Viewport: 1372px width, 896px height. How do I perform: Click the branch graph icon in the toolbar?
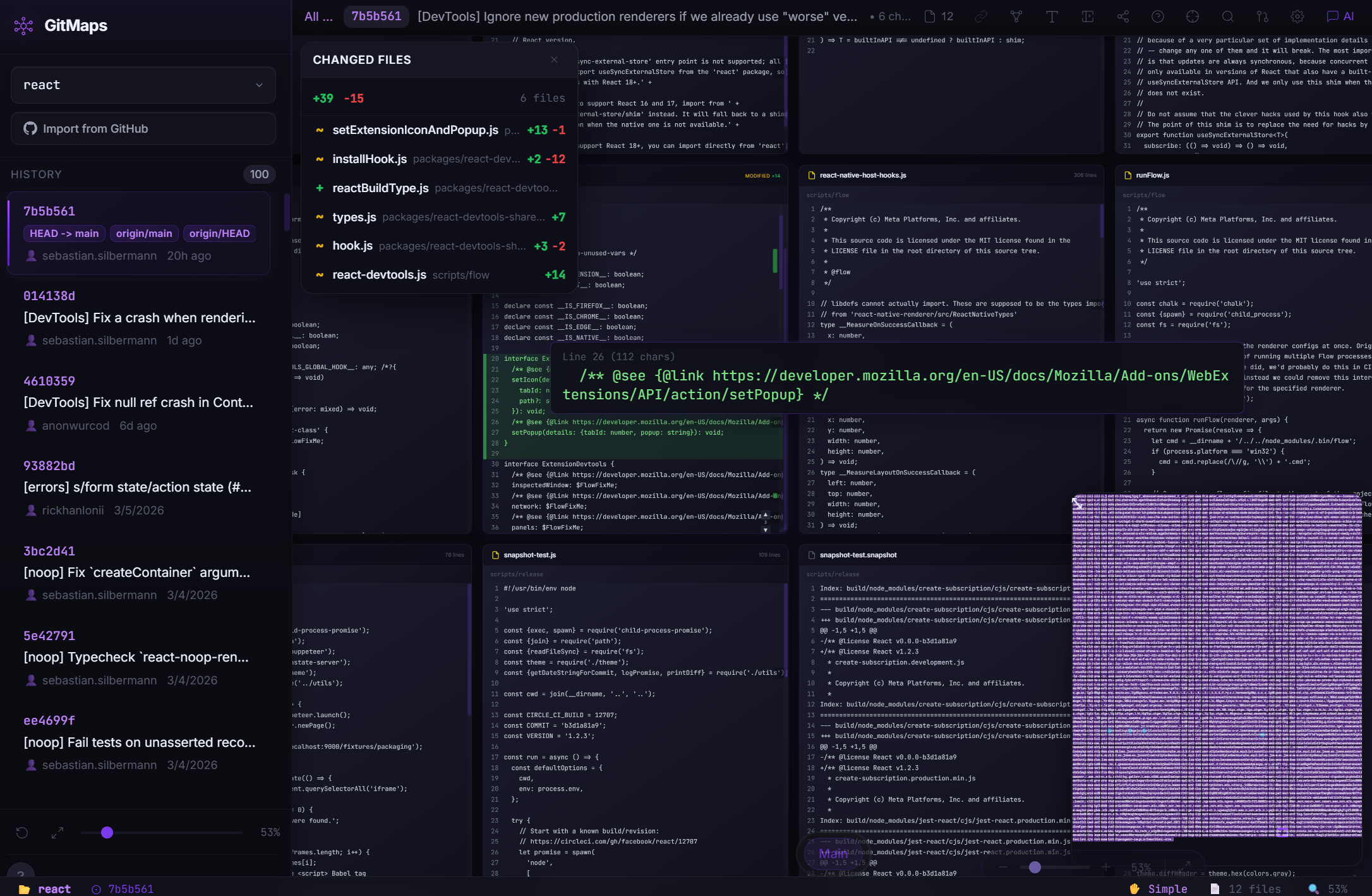pos(1017,16)
